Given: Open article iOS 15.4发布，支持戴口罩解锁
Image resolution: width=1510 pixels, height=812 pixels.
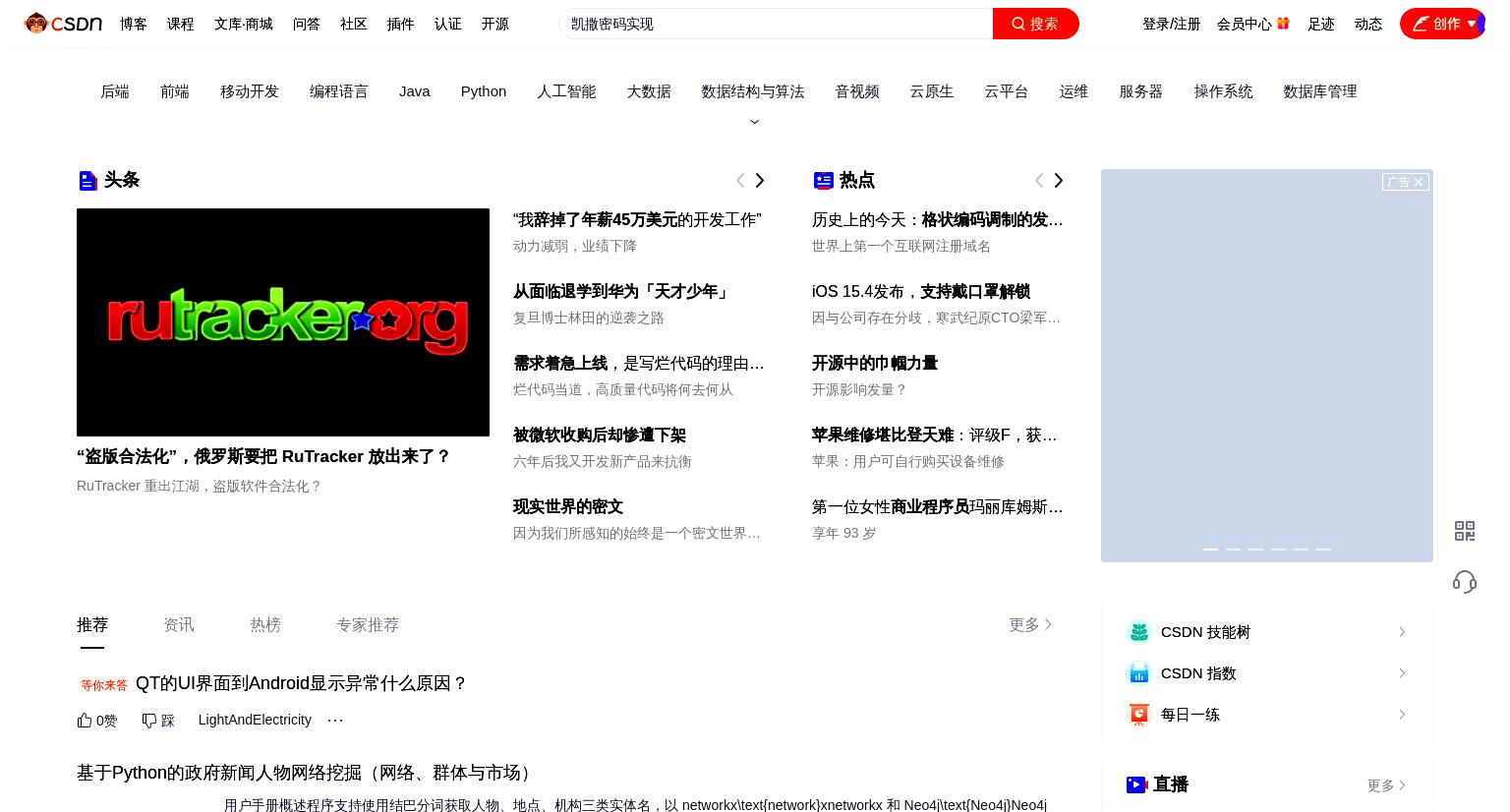Looking at the screenshot, I should coord(921,292).
